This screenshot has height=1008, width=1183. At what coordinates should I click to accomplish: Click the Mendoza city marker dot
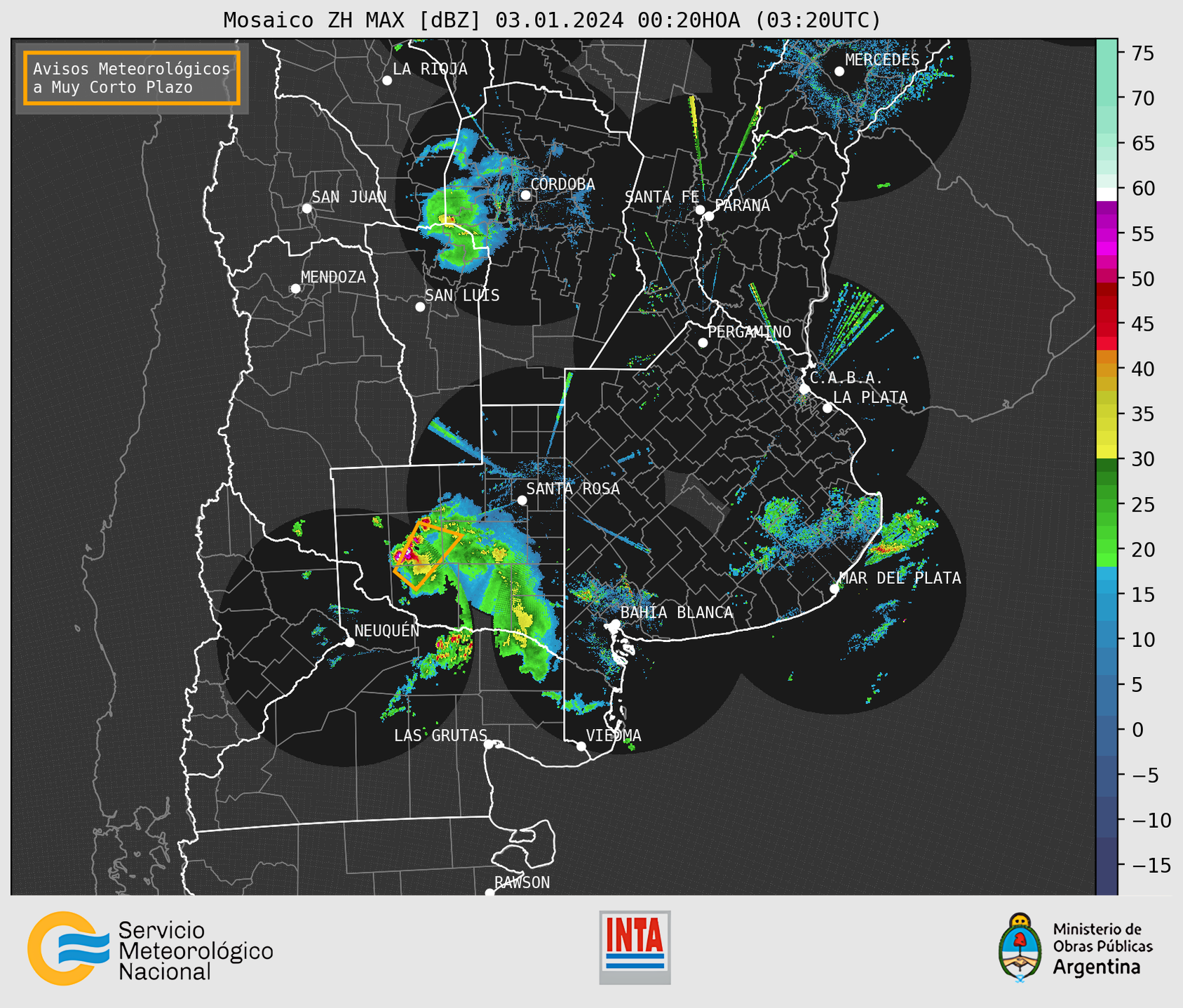pyautogui.click(x=295, y=289)
